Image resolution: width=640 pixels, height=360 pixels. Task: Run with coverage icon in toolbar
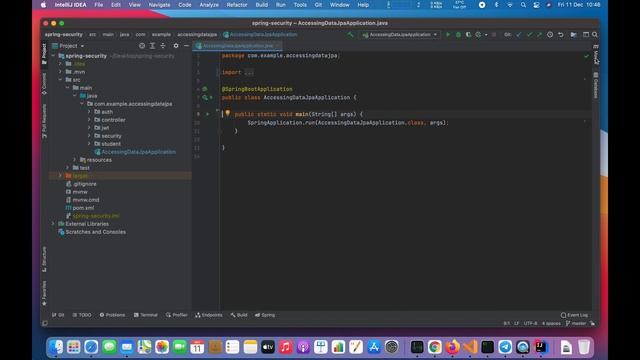pos(468,35)
